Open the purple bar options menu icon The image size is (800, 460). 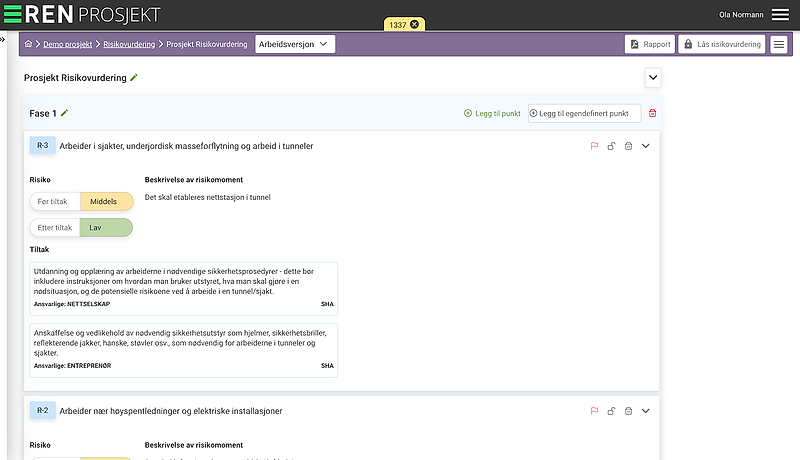(779, 44)
